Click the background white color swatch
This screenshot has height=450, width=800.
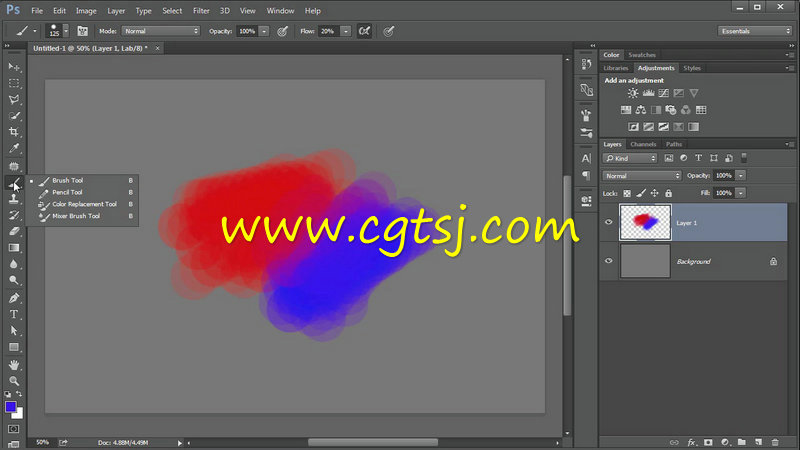tap(19, 414)
